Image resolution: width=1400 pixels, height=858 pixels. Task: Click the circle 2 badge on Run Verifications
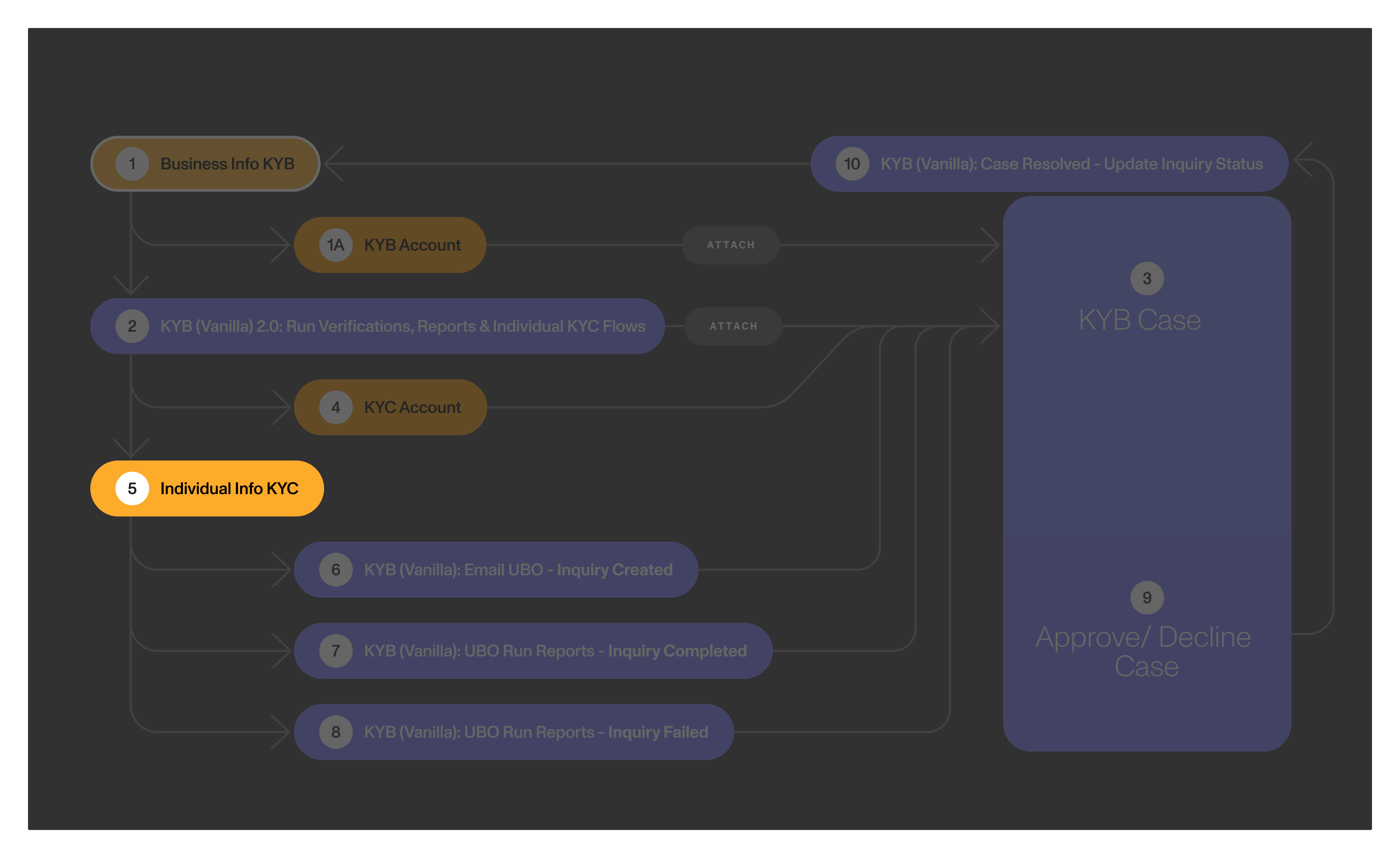(x=132, y=325)
